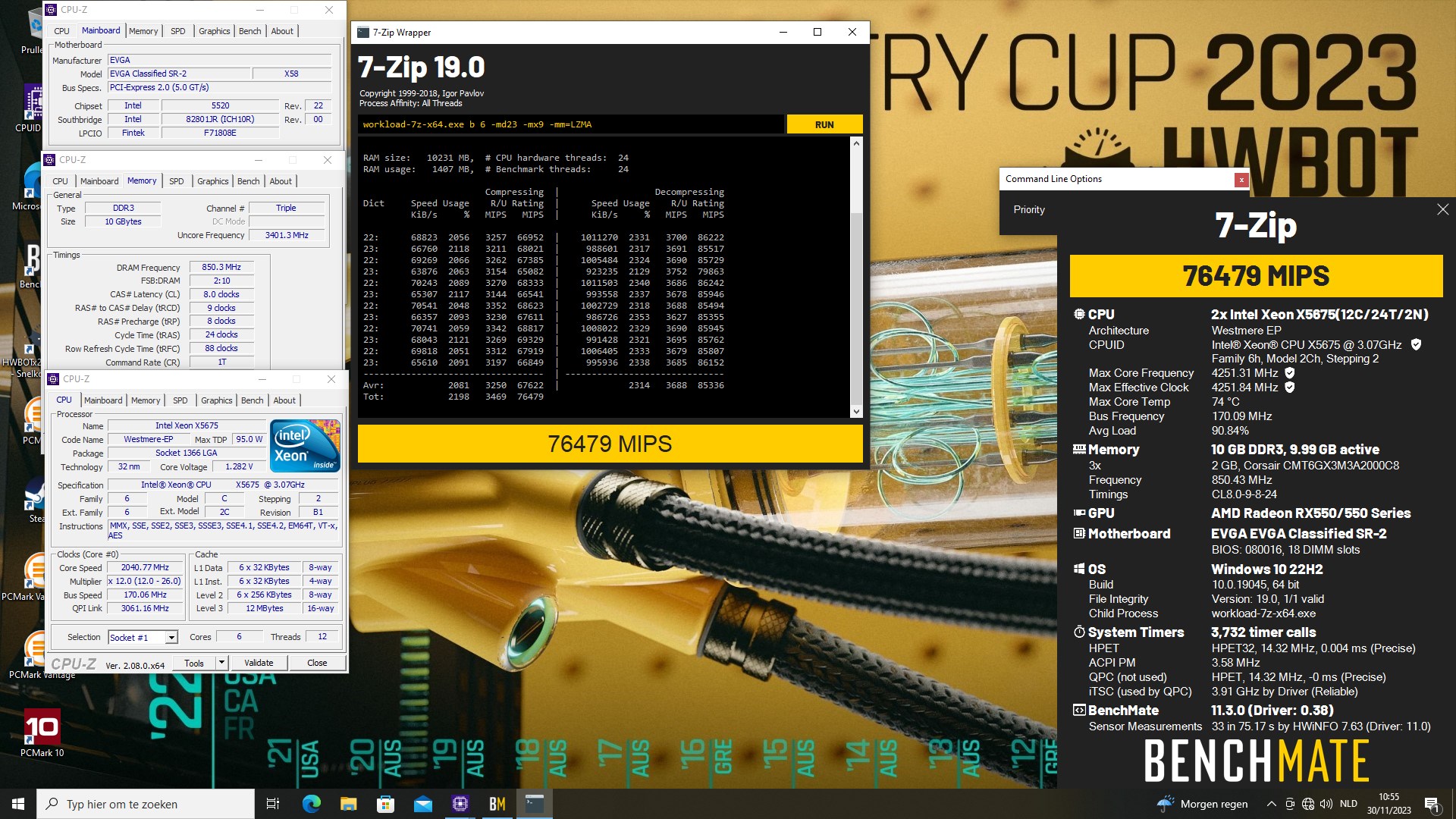Viewport: 1456px width, 819px height.
Task: Click the System Timers stopwatch icon
Action: tap(1079, 632)
